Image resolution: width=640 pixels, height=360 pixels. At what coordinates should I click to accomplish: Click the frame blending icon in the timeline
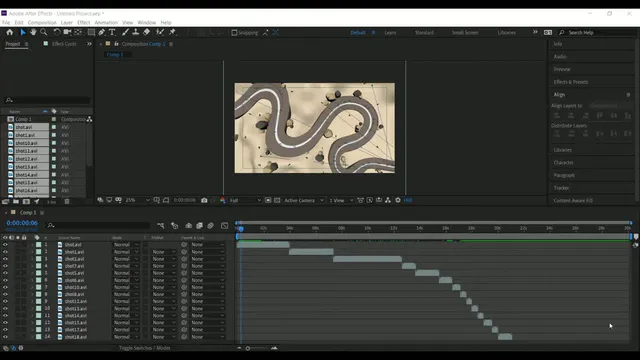200,225
